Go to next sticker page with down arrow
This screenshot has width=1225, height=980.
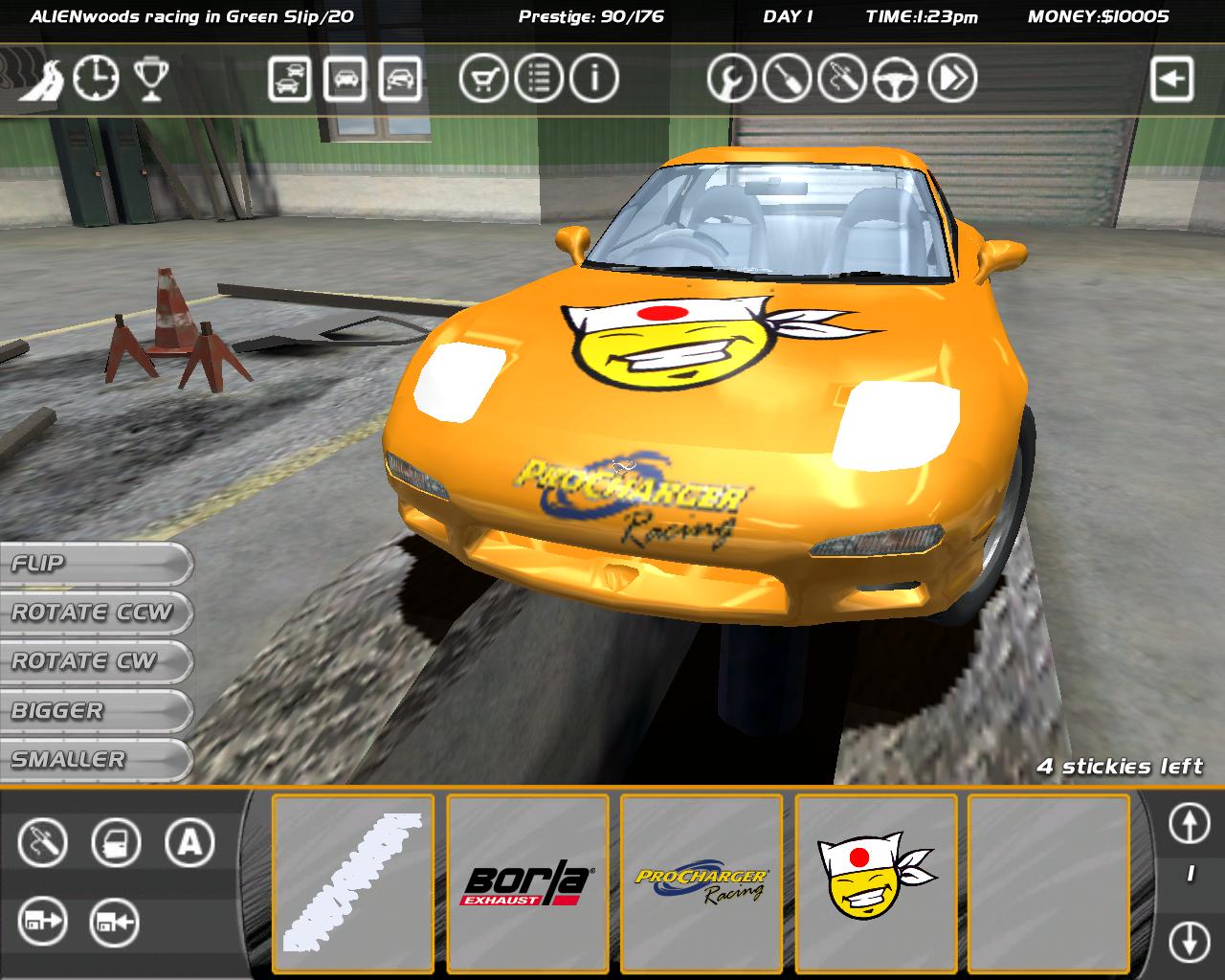1190,941
